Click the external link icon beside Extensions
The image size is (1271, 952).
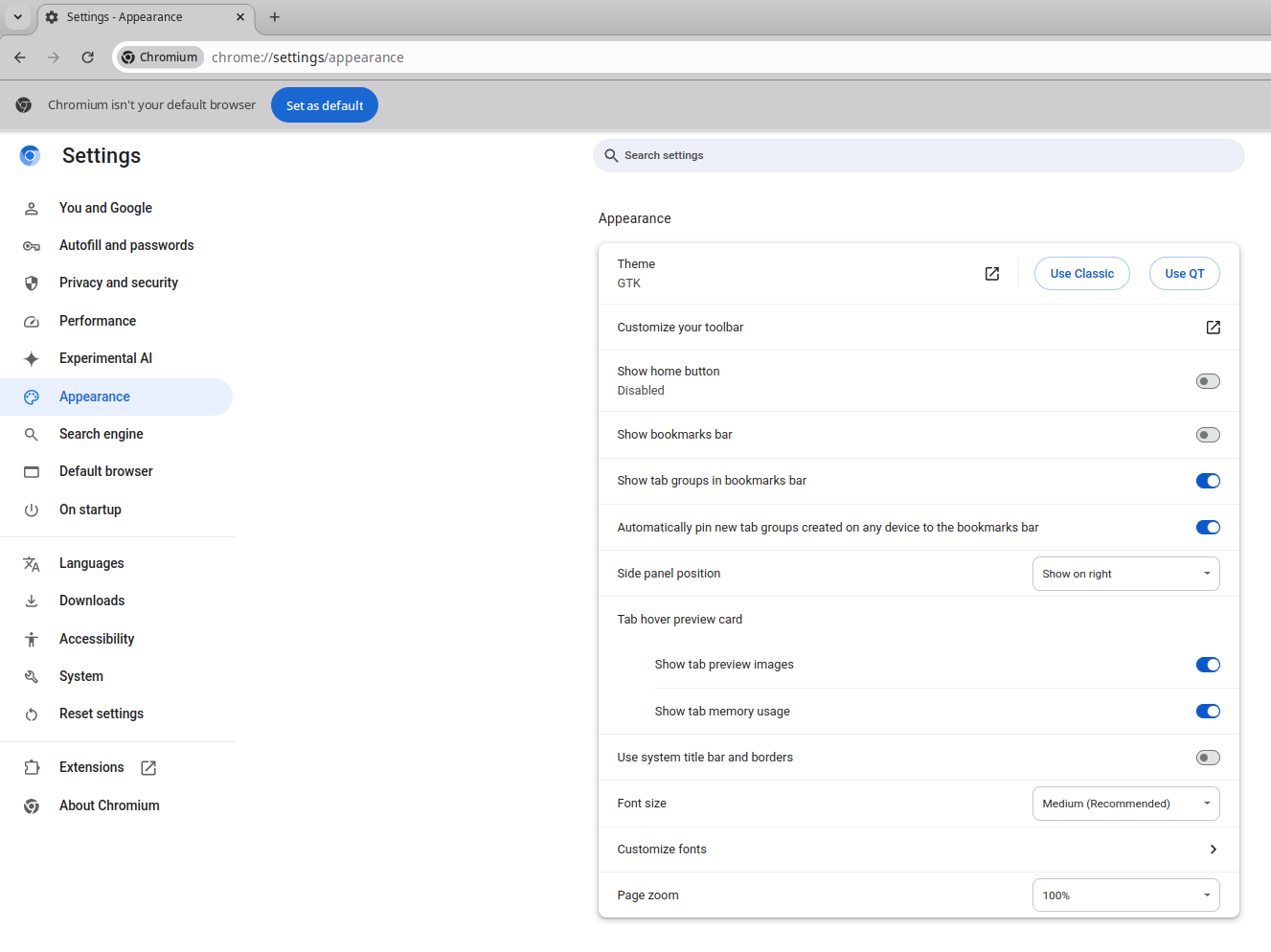tap(148, 767)
